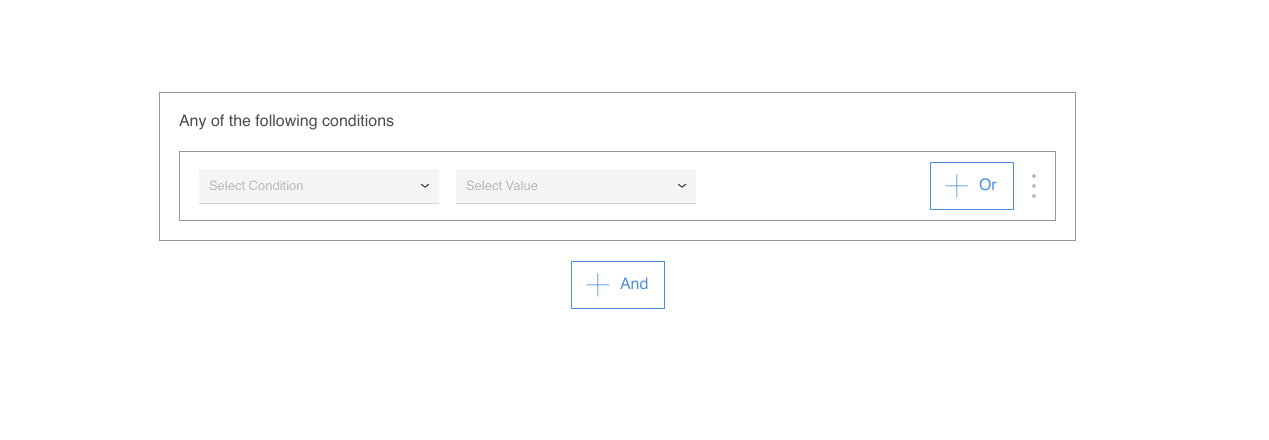Click the top dot of the kebab menu

1034,176
